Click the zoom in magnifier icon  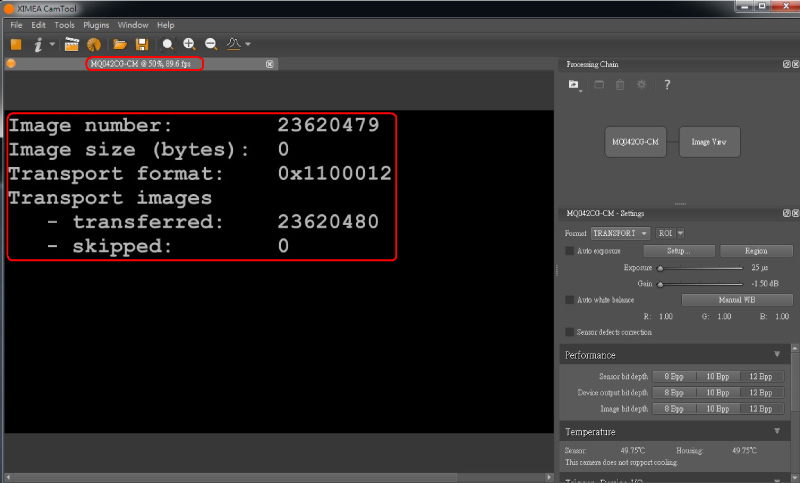click(x=189, y=44)
